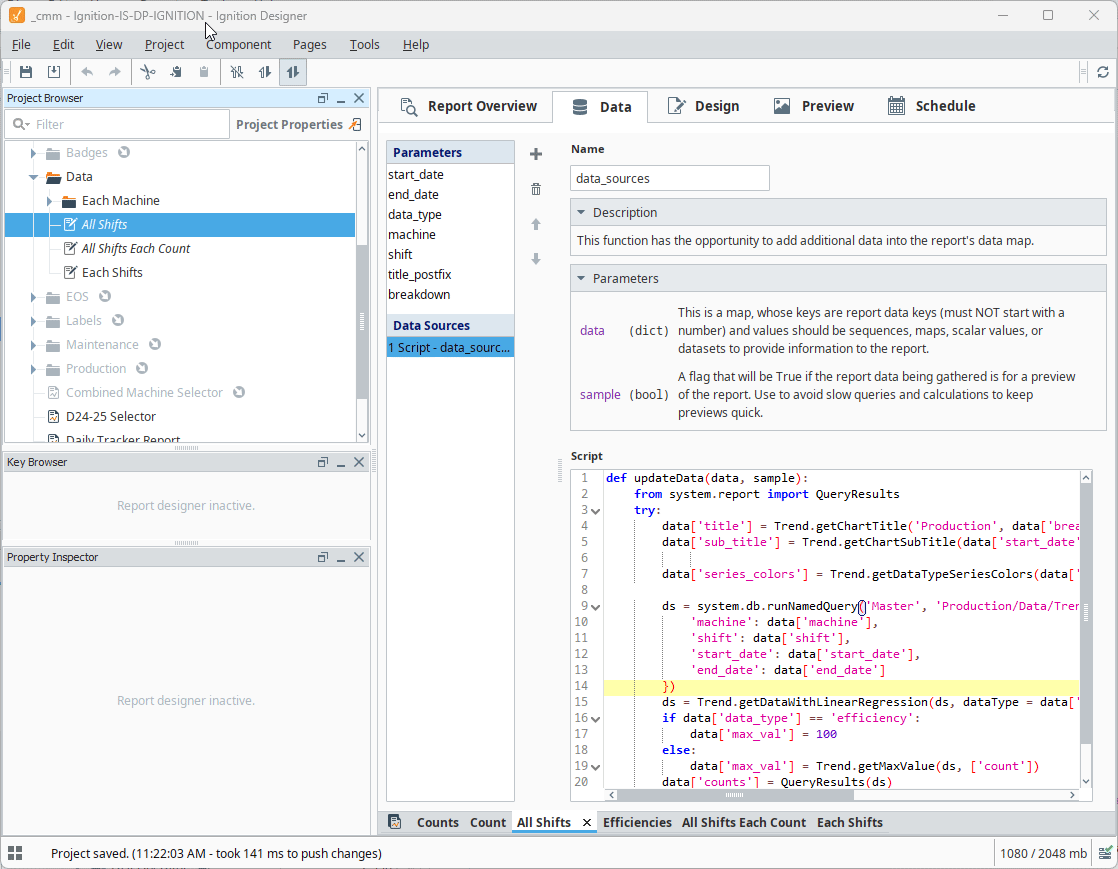1118x869 pixels.
Task: Expand the Labels folder
Action: 33,321
